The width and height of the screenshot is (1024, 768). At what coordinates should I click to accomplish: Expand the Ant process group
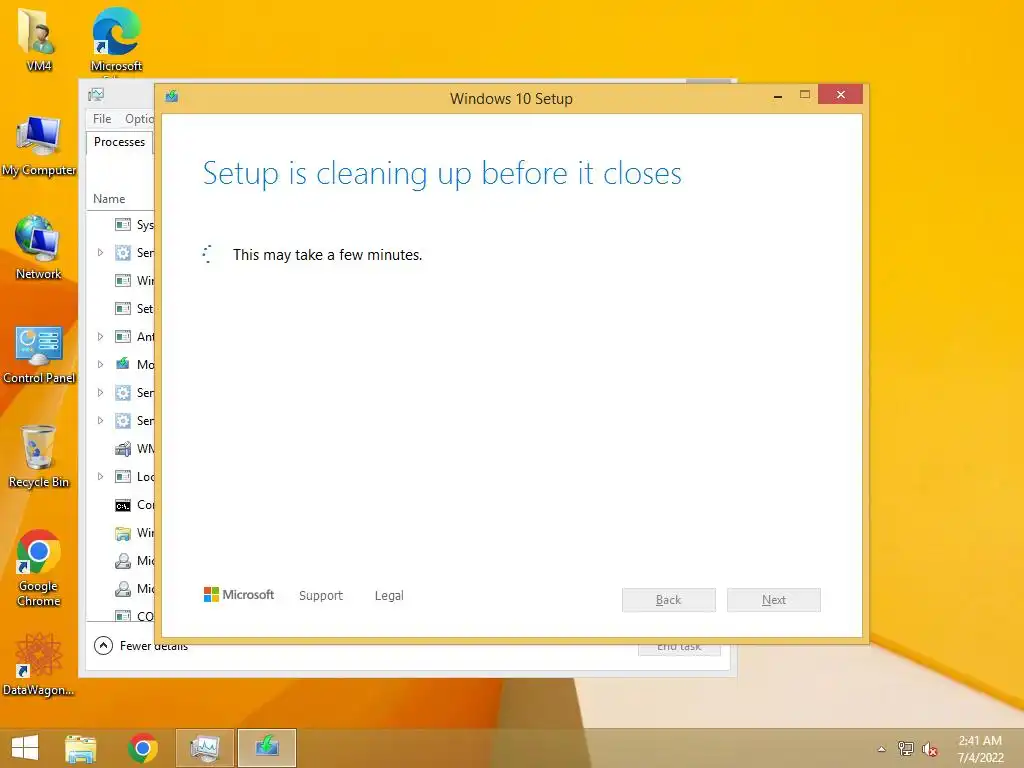point(101,337)
